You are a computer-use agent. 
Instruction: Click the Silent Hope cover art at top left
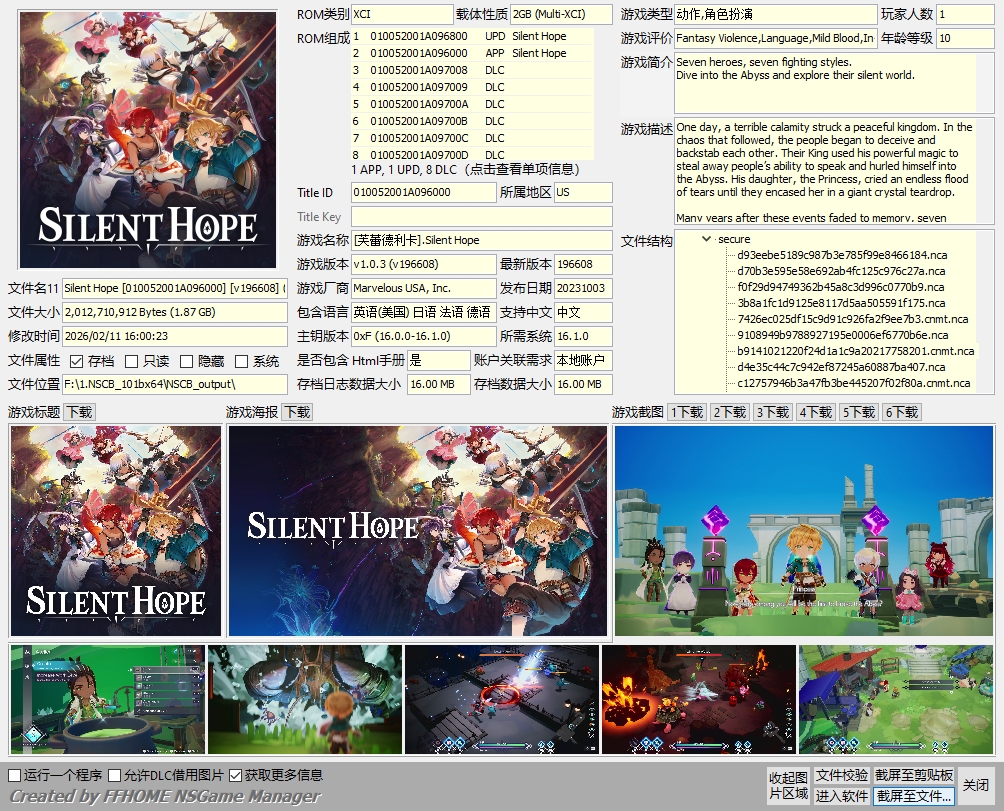pos(148,140)
